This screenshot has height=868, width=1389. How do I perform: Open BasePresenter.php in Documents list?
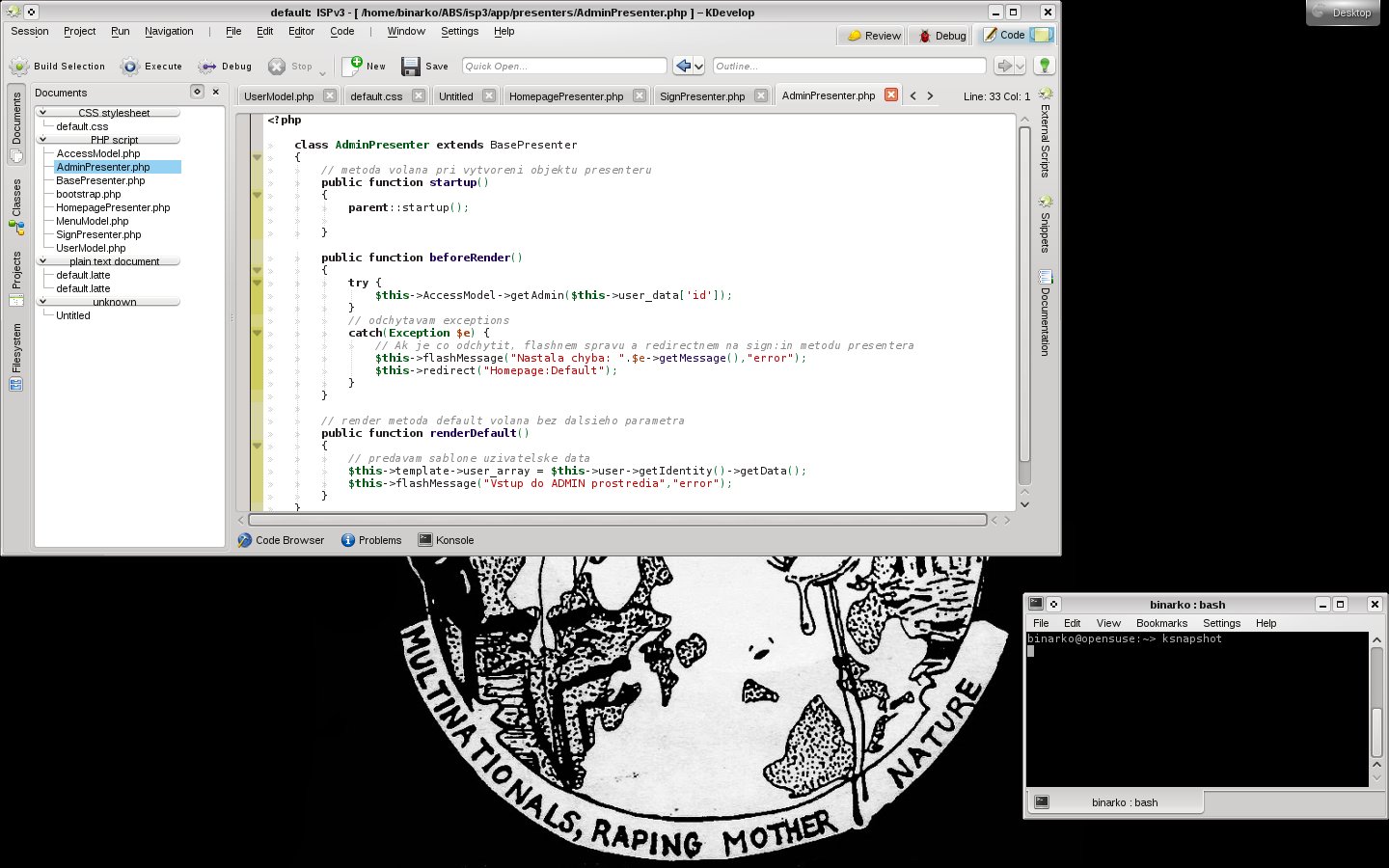[100, 180]
